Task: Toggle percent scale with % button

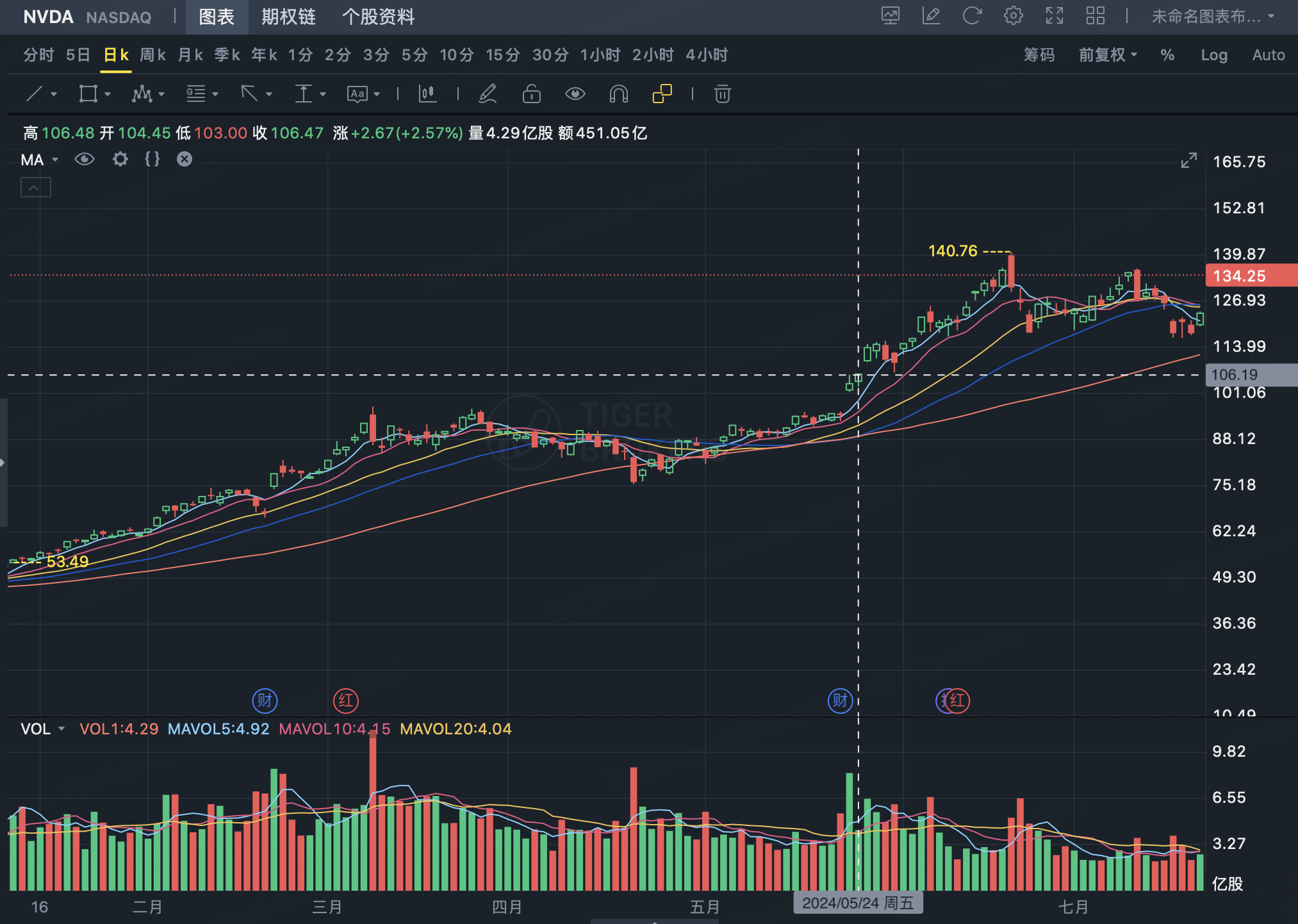Action: click(x=1167, y=55)
